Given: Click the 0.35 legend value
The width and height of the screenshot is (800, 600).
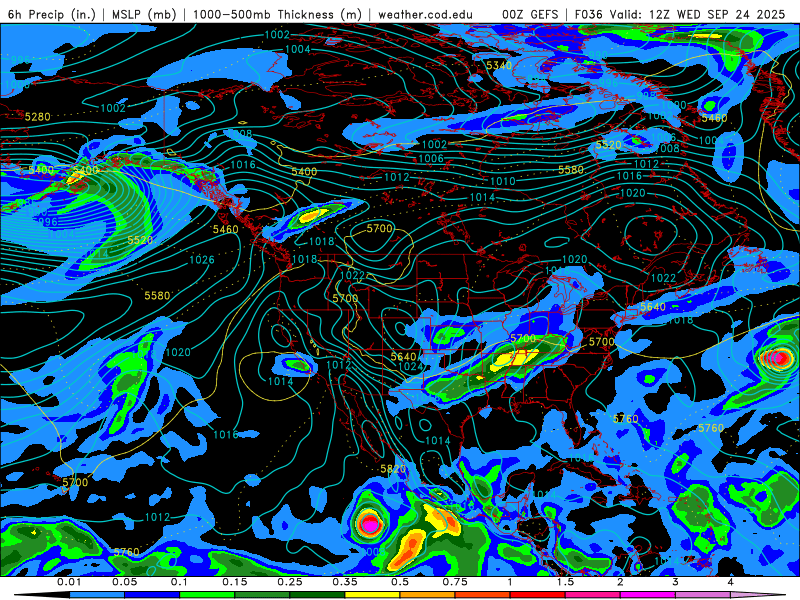Looking at the screenshot, I should click(x=345, y=582).
